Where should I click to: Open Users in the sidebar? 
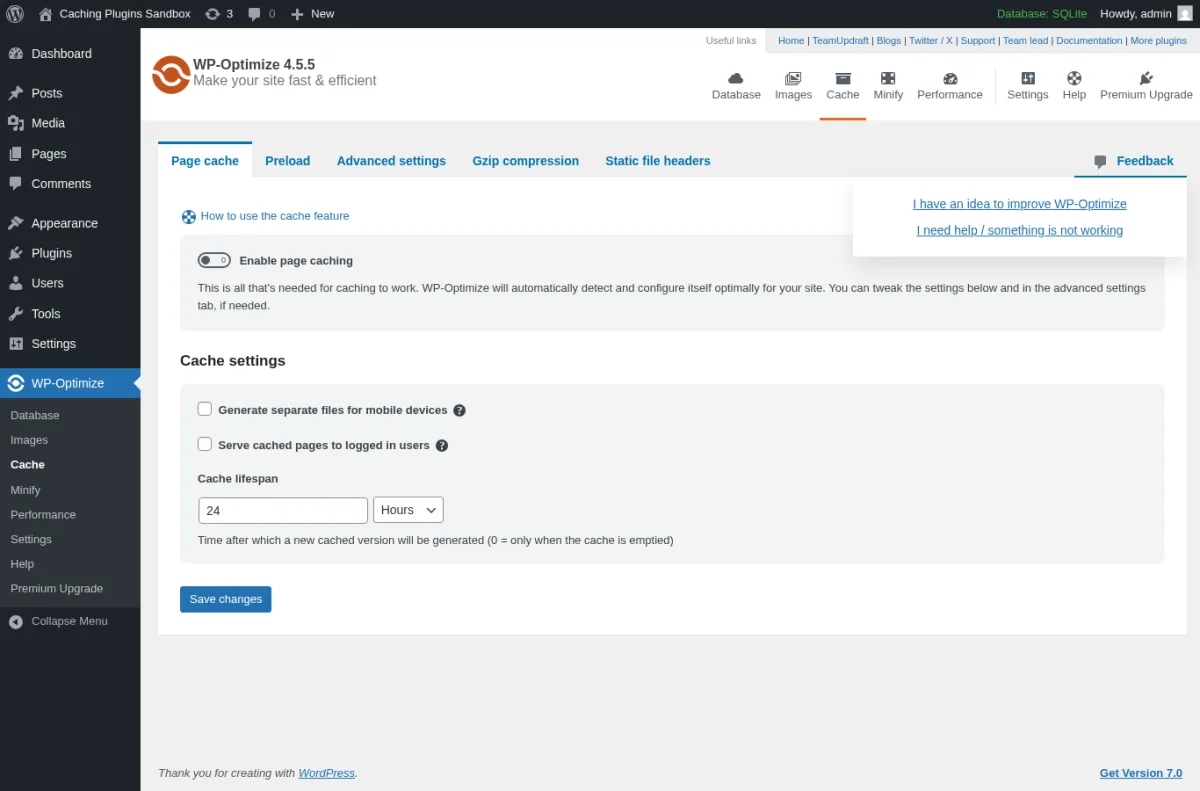point(70,283)
